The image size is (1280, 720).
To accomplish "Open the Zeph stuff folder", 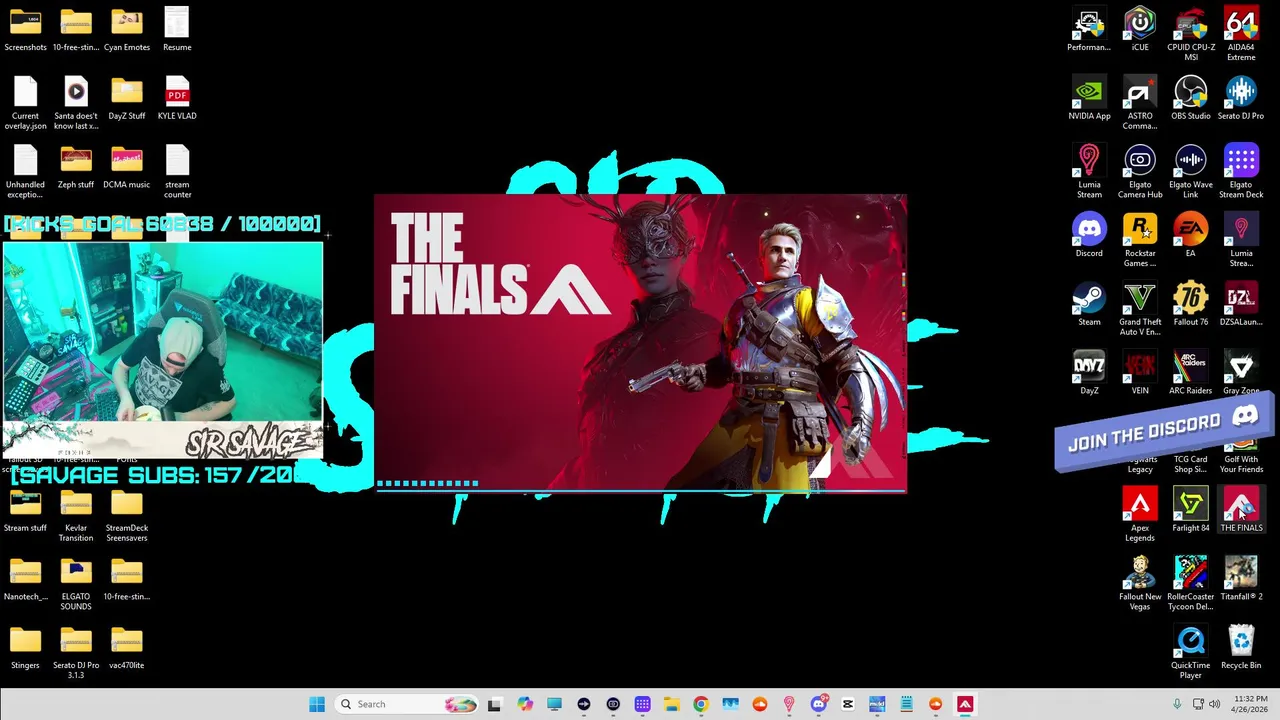I will tap(76, 167).
